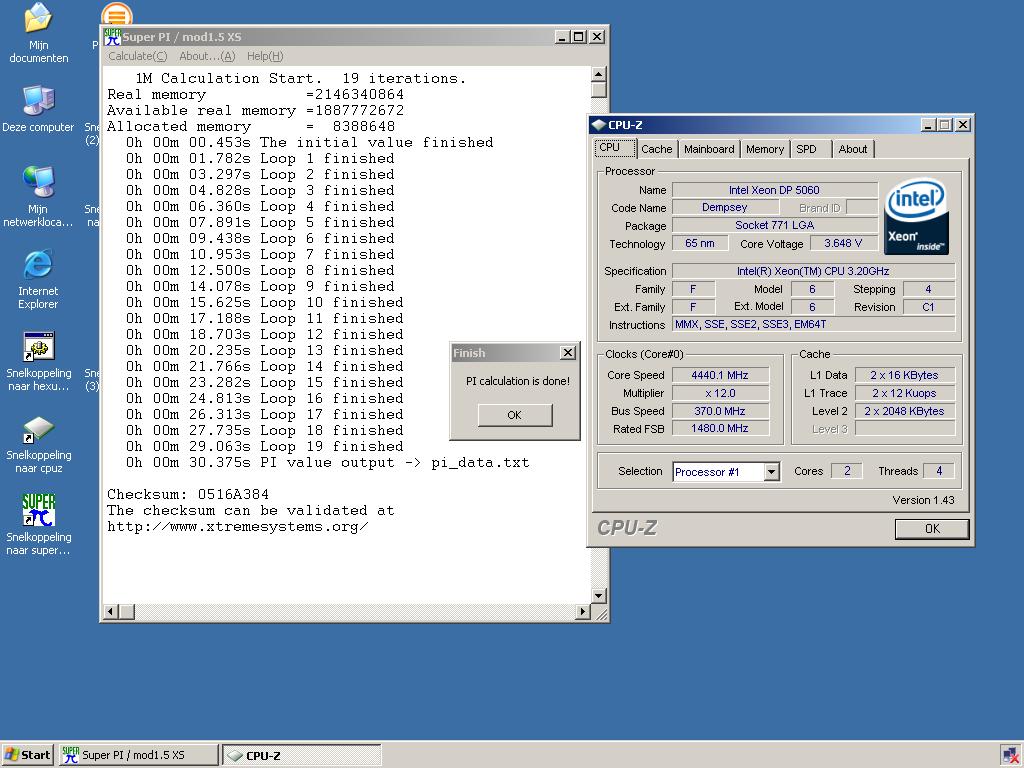Close the Finish dialog

pyautogui.click(x=568, y=353)
